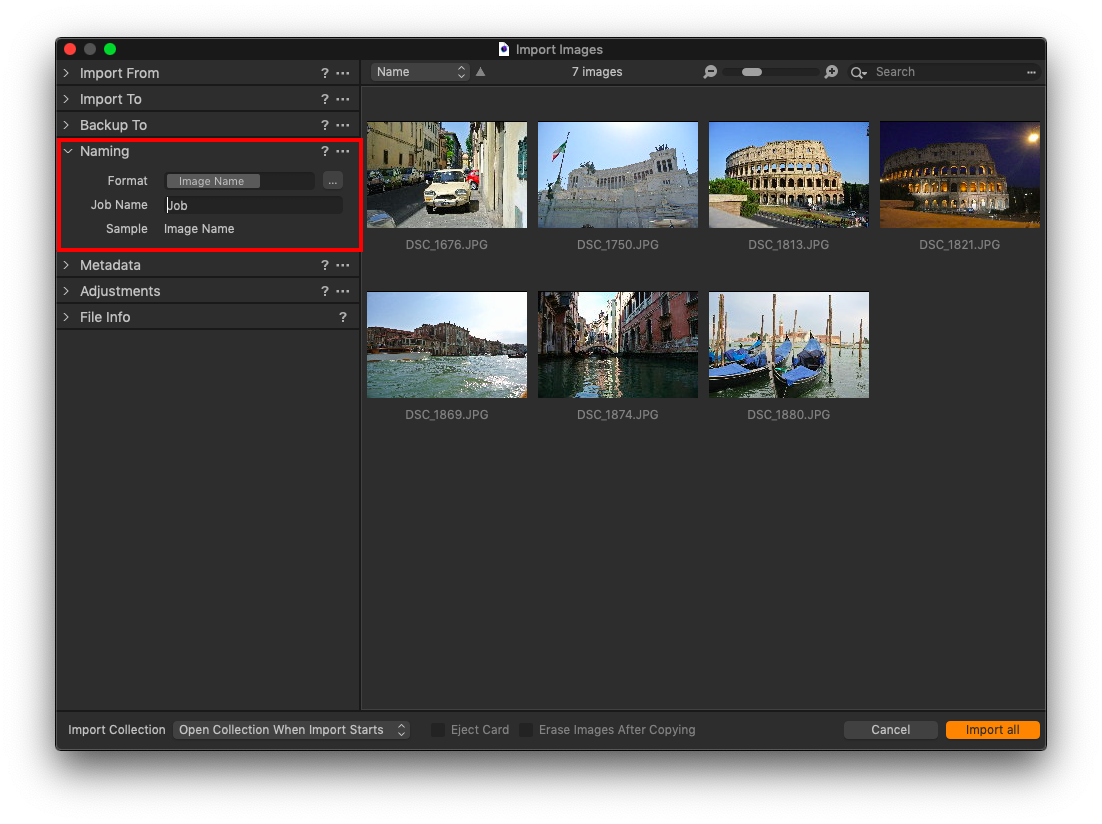Click the zoom out thumbnails icon
1102x824 pixels.
(711, 72)
